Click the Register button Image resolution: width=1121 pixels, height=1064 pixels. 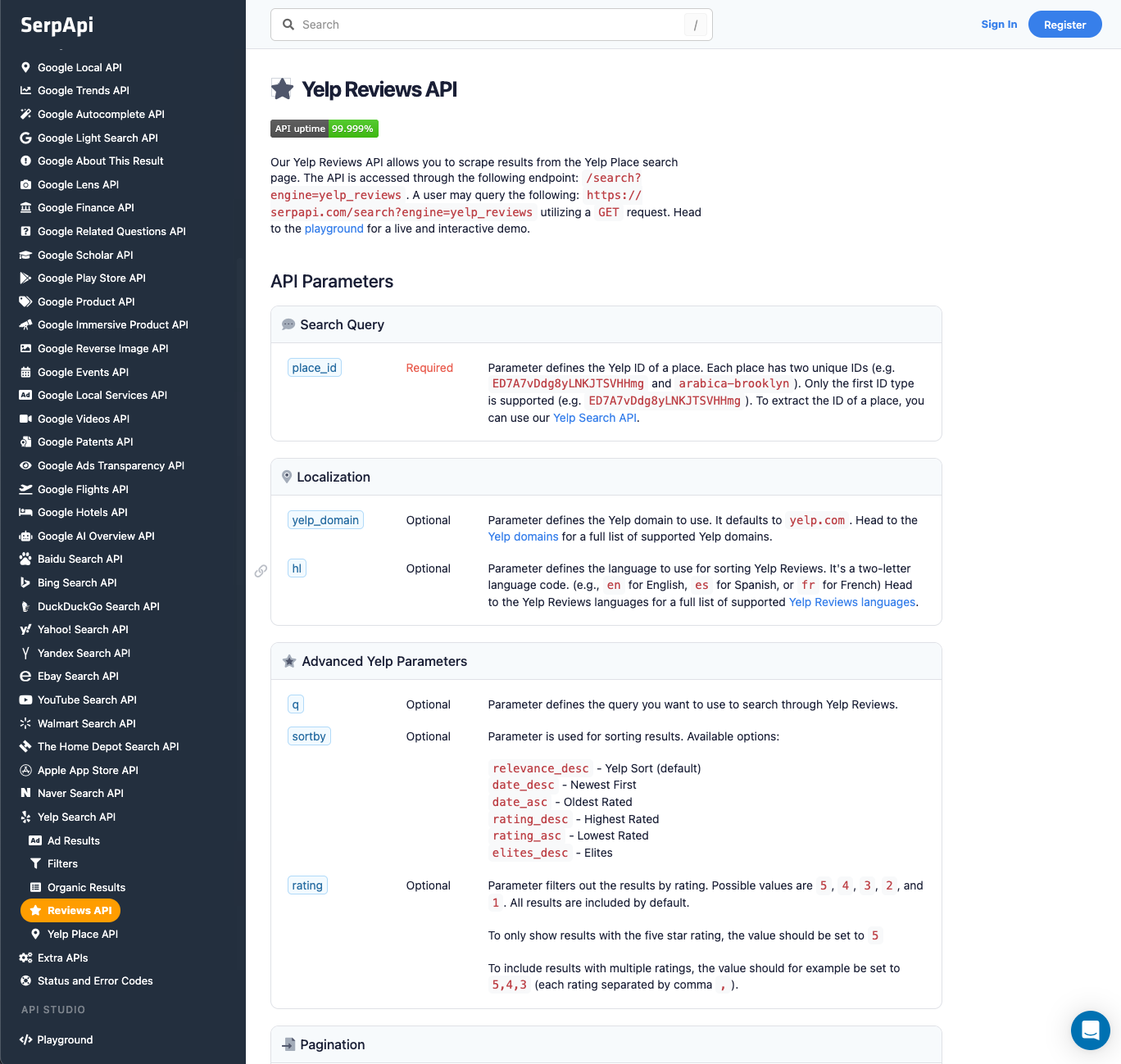click(x=1064, y=25)
